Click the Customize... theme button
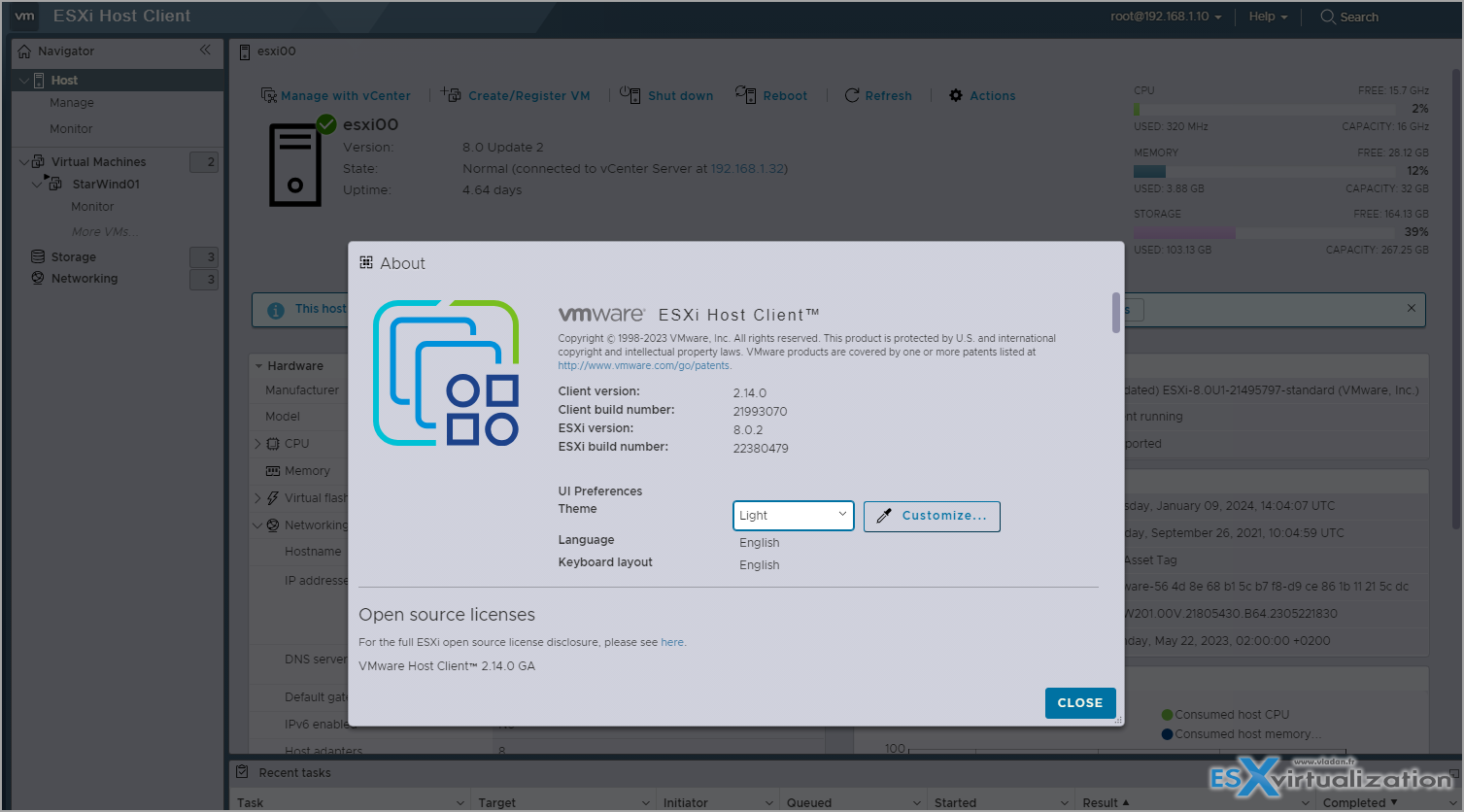1464x812 pixels. (x=932, y=516)
